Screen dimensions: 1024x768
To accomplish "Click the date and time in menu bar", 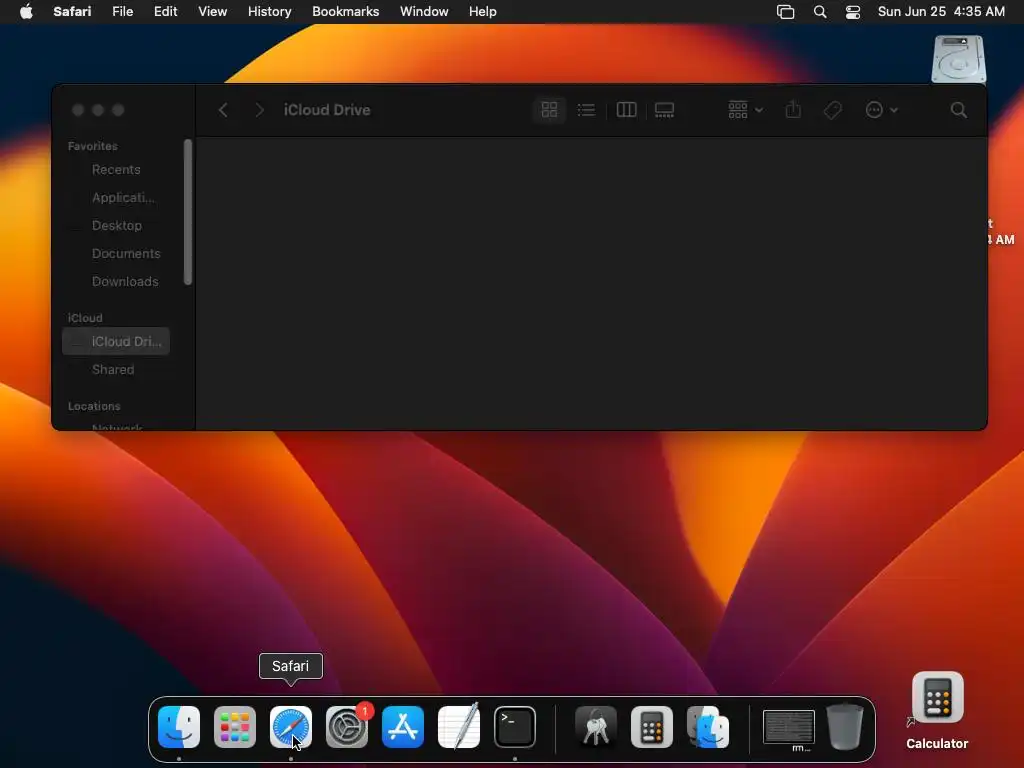I will [x=941, y=12].
